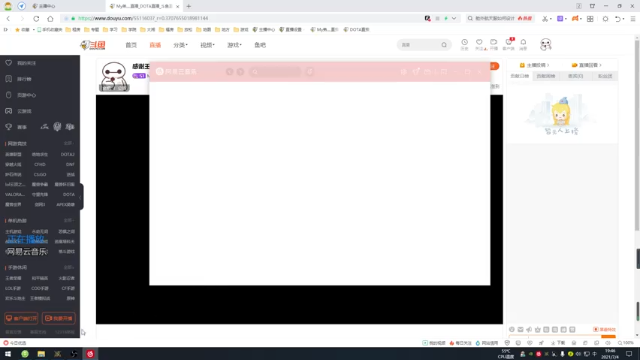The height and width of the screenshot is (360, 640).
Task: Click the skin shirt icon in NetEase Music title bar
Action: point(416,72)
